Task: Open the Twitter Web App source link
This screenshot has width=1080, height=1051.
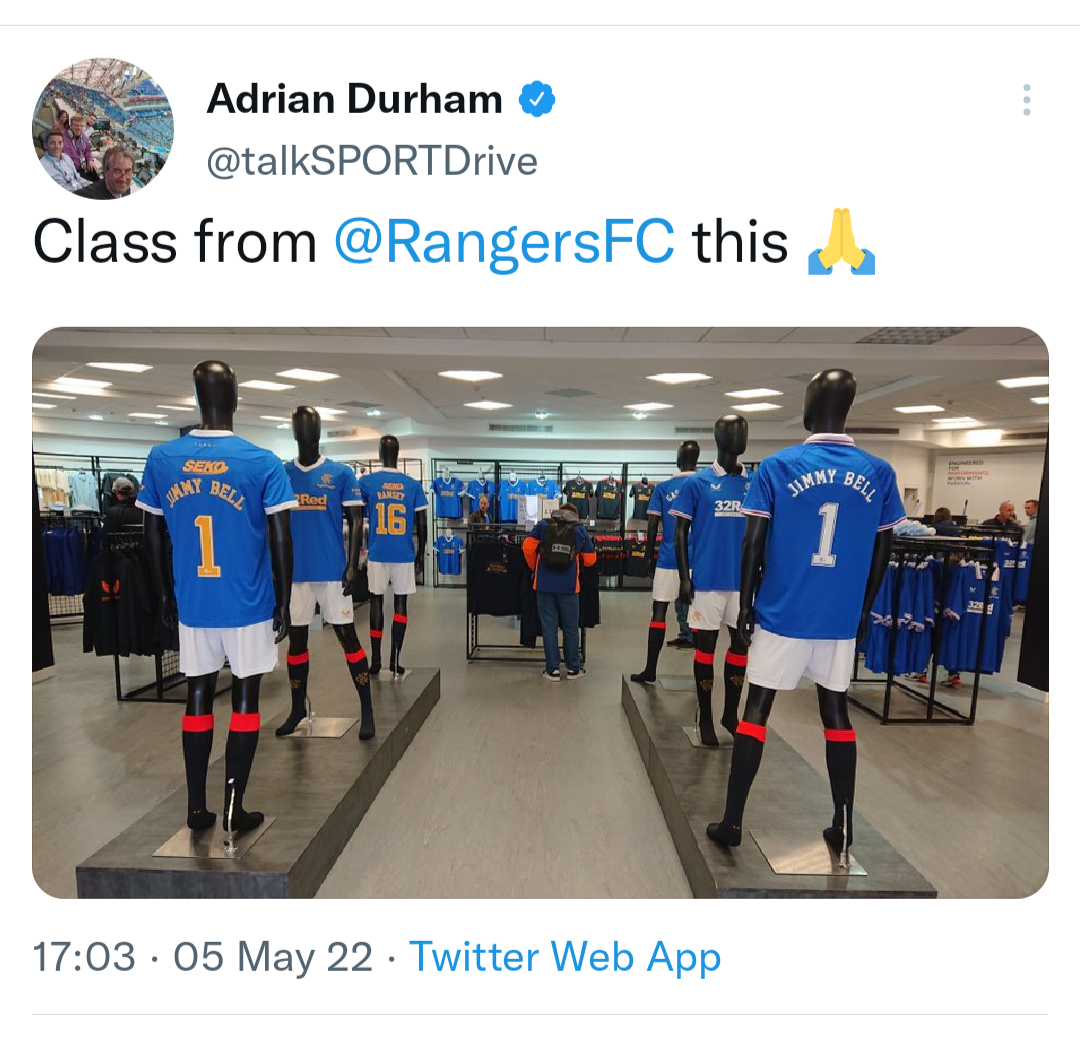Action: tap(565, 957)
